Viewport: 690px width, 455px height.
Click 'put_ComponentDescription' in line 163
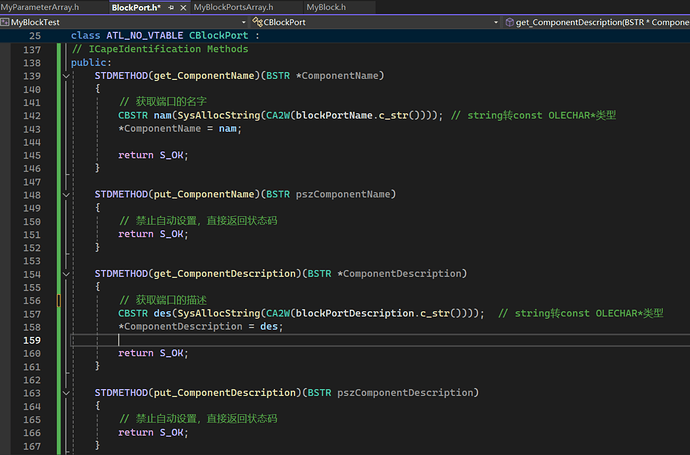225,393
